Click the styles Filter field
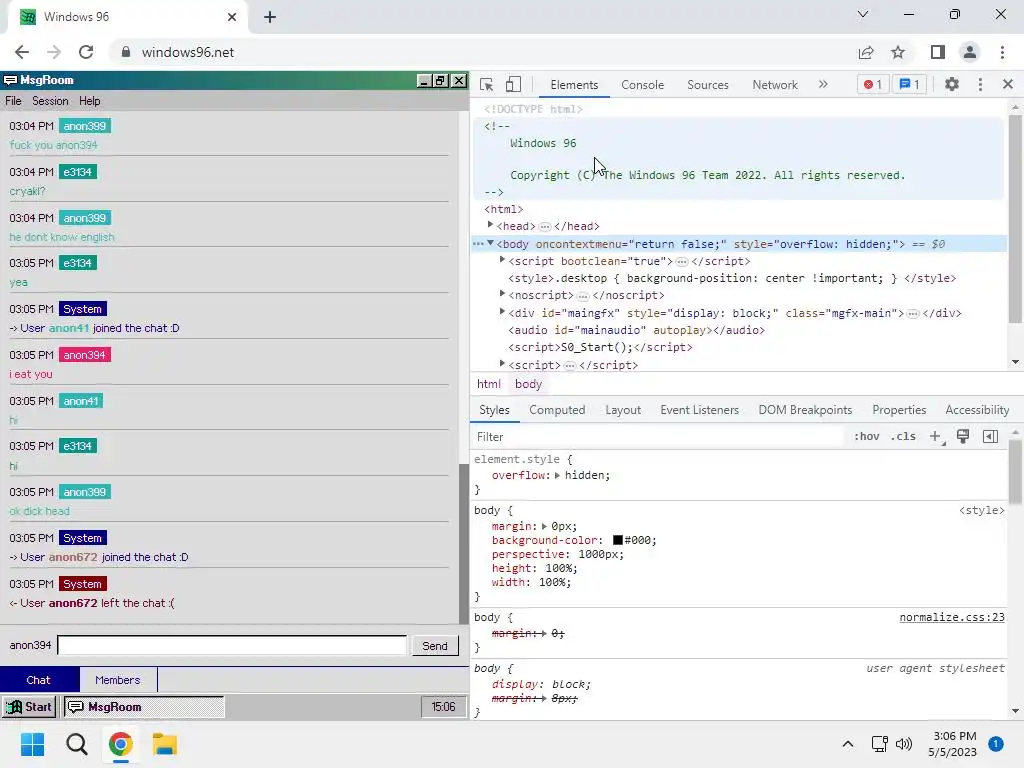 click(660, 437)
